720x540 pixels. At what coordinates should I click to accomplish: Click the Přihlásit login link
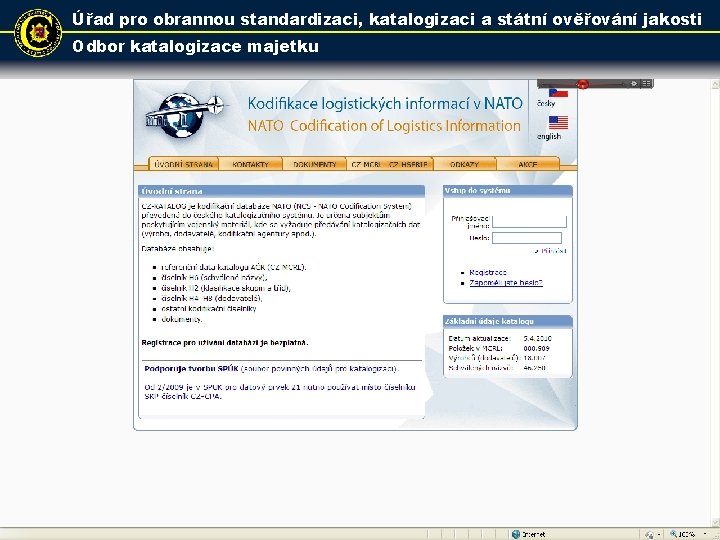(x=553, y=251)
